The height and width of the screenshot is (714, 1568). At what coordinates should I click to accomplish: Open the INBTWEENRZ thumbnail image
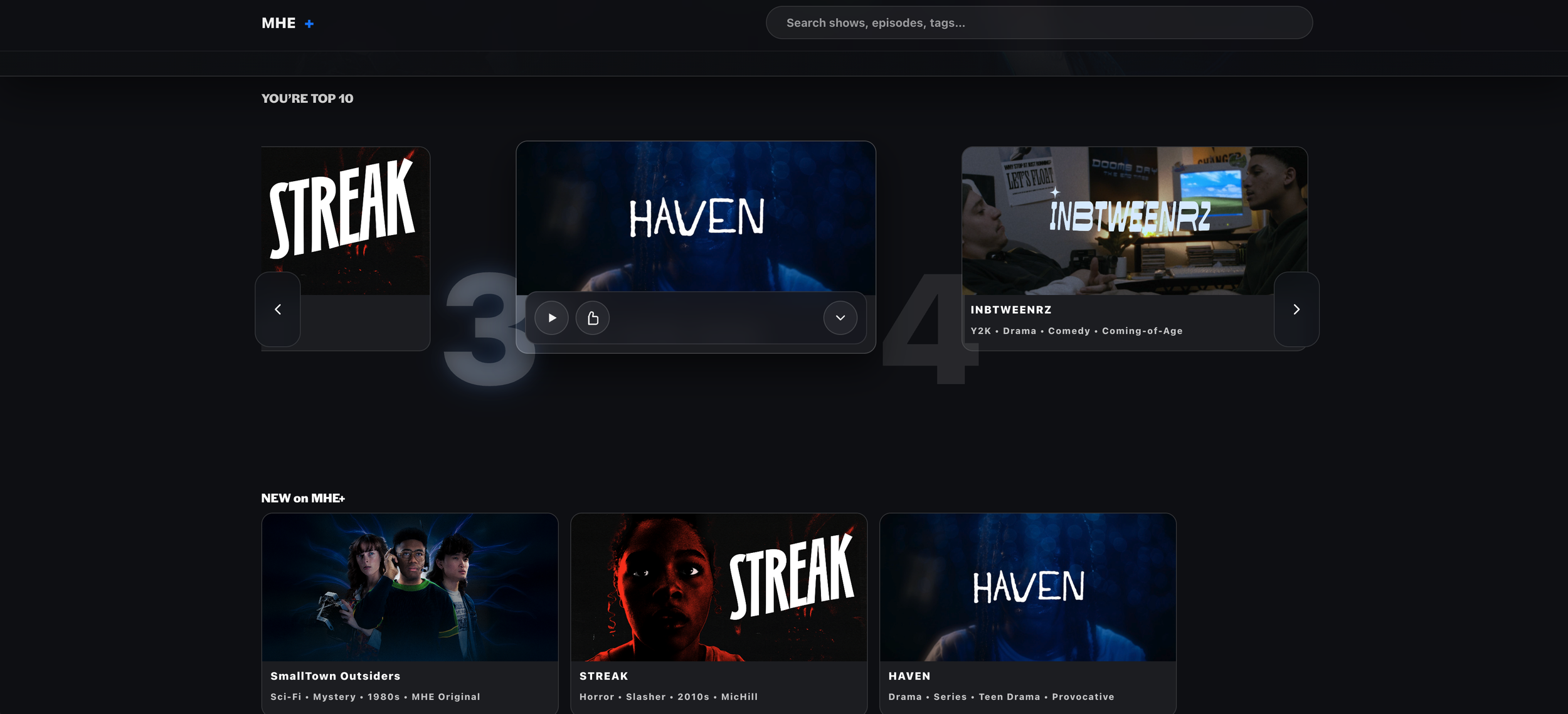click(1134, 221)
